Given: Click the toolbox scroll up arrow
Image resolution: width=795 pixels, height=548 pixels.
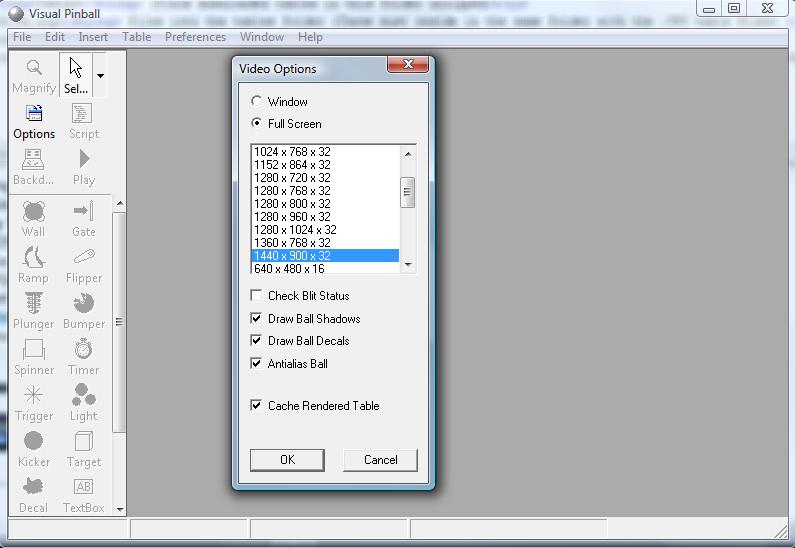Looking at the screenshot, I should (x=120, y=204).
